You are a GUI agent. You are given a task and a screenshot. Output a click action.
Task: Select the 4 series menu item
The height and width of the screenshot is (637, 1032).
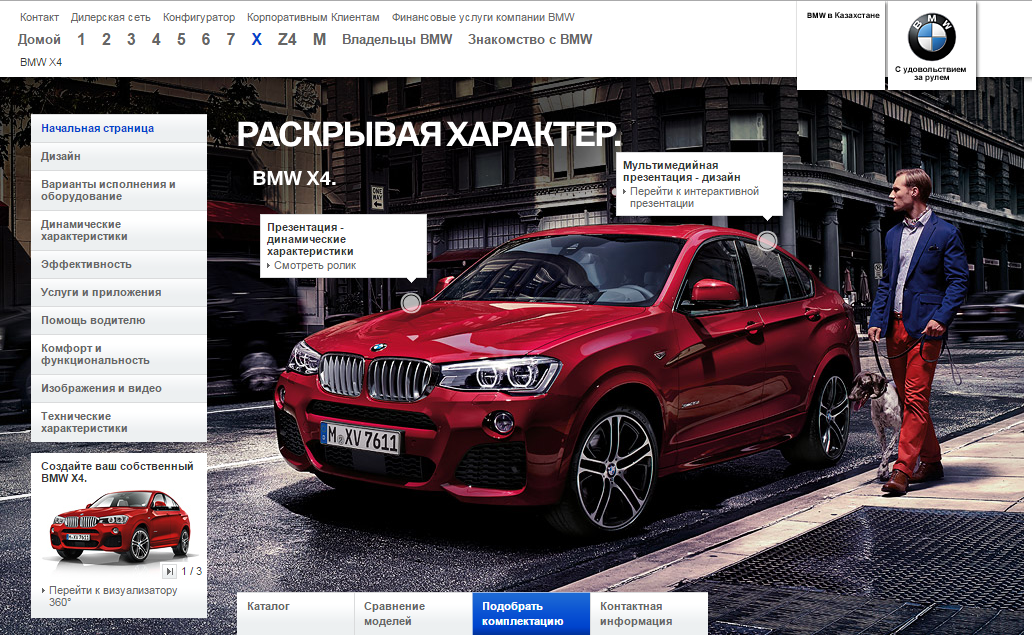[x=156, y=39]
